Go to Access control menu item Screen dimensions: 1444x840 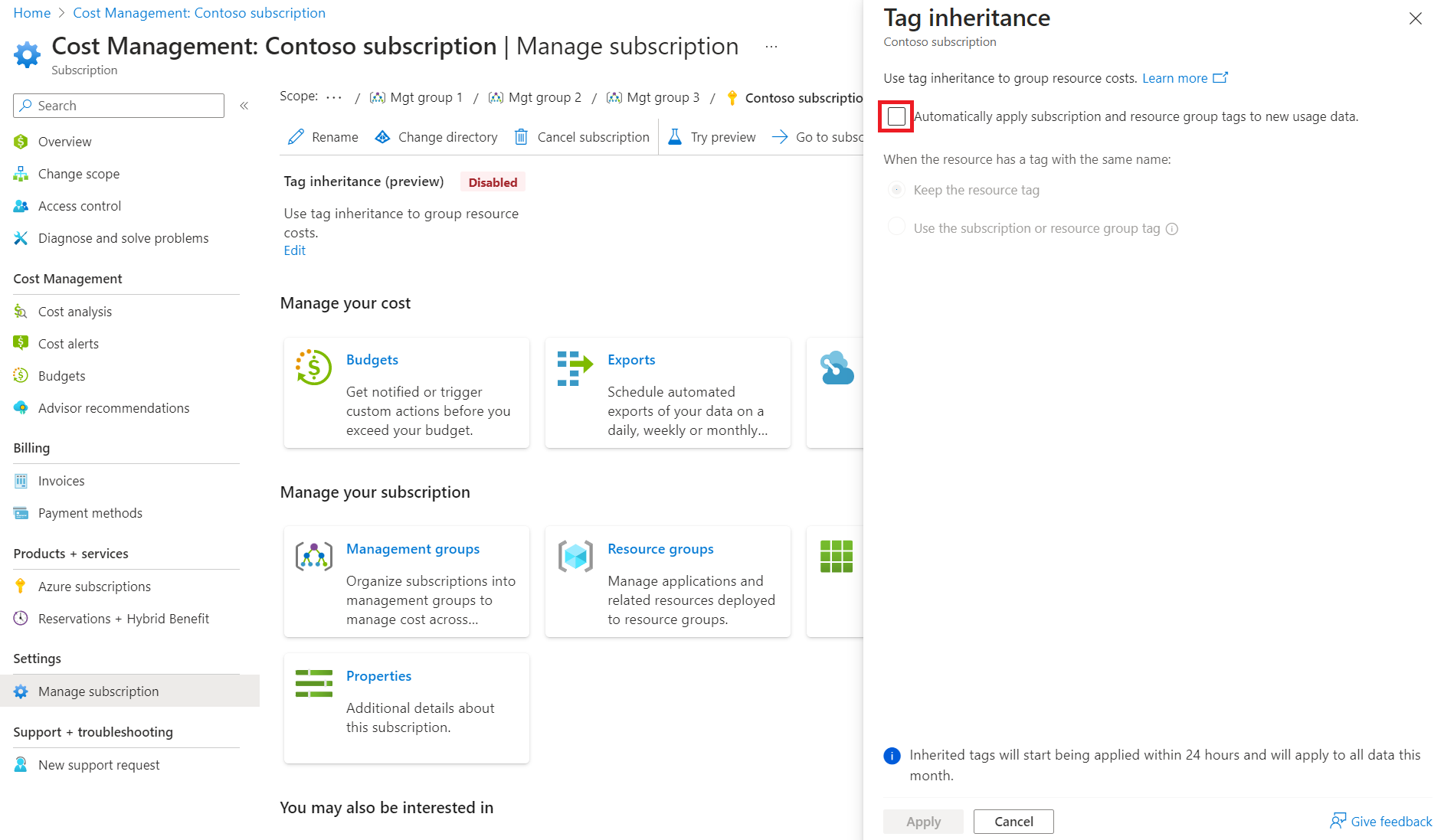[x=80, y=206]
